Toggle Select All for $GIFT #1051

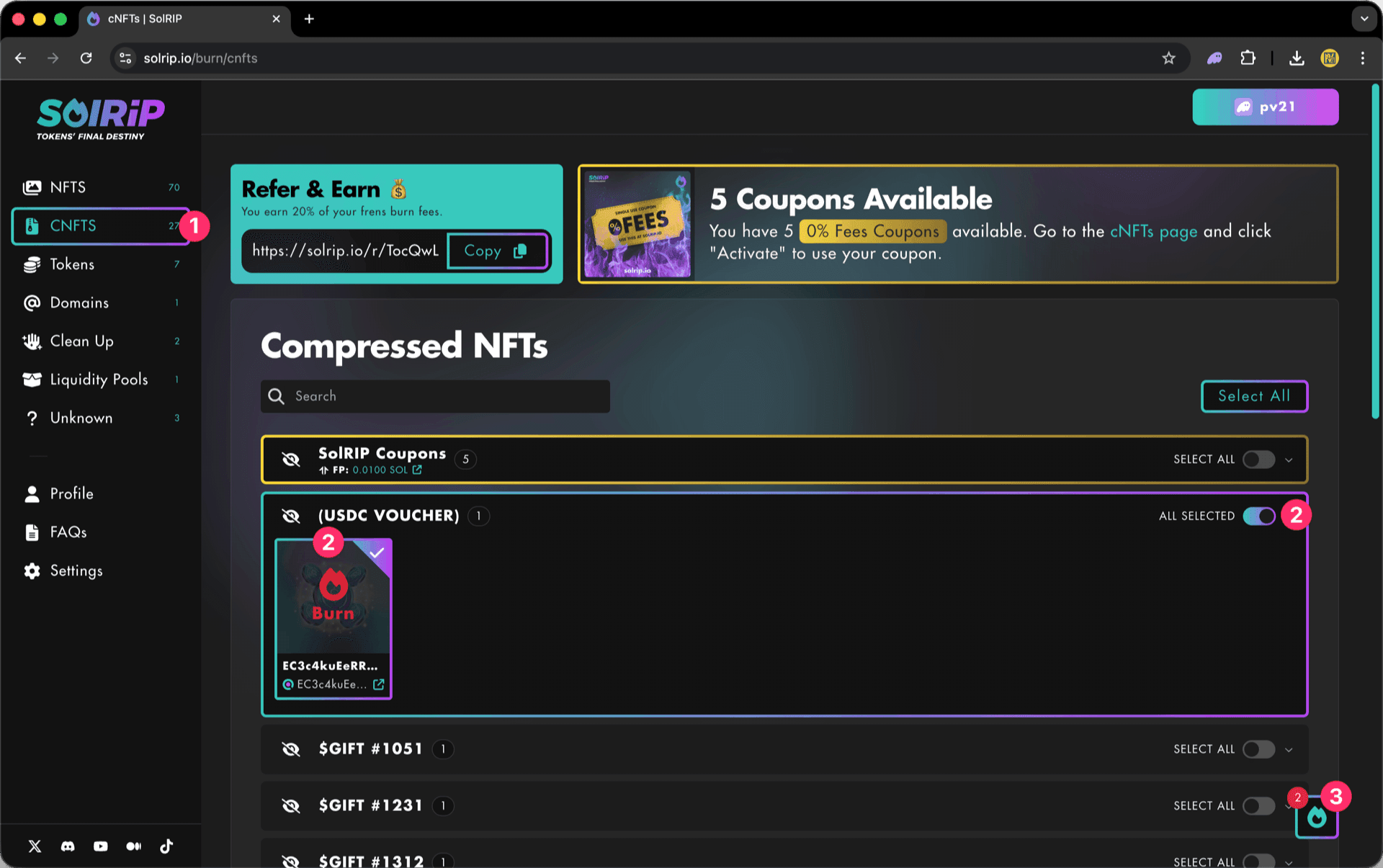coord(1259,749)
